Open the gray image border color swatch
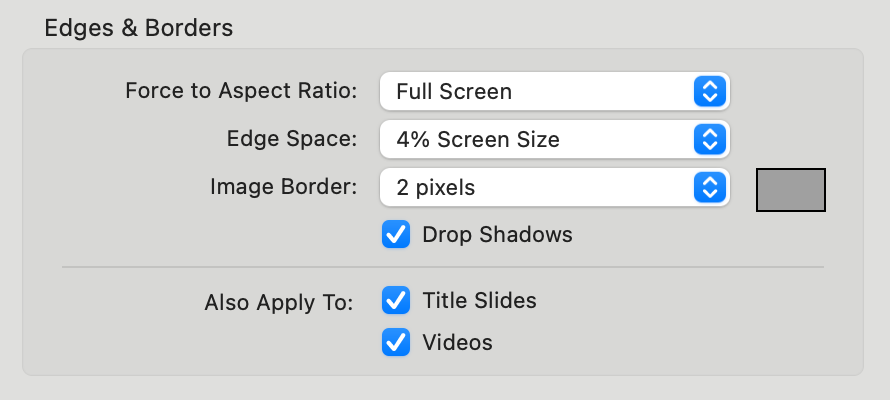Image resolution: width=890 pixels, height=400 pixels. click(790, 190)
